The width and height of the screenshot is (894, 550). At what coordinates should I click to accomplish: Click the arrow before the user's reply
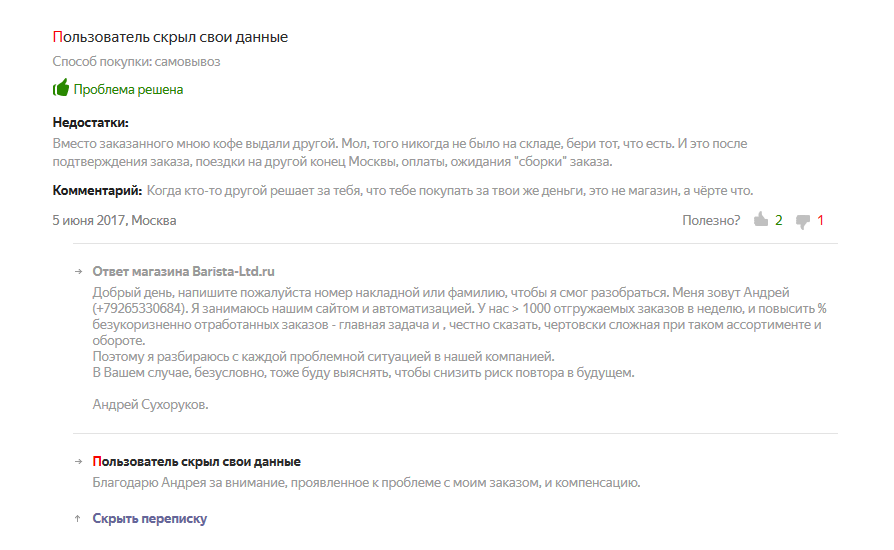79,462
